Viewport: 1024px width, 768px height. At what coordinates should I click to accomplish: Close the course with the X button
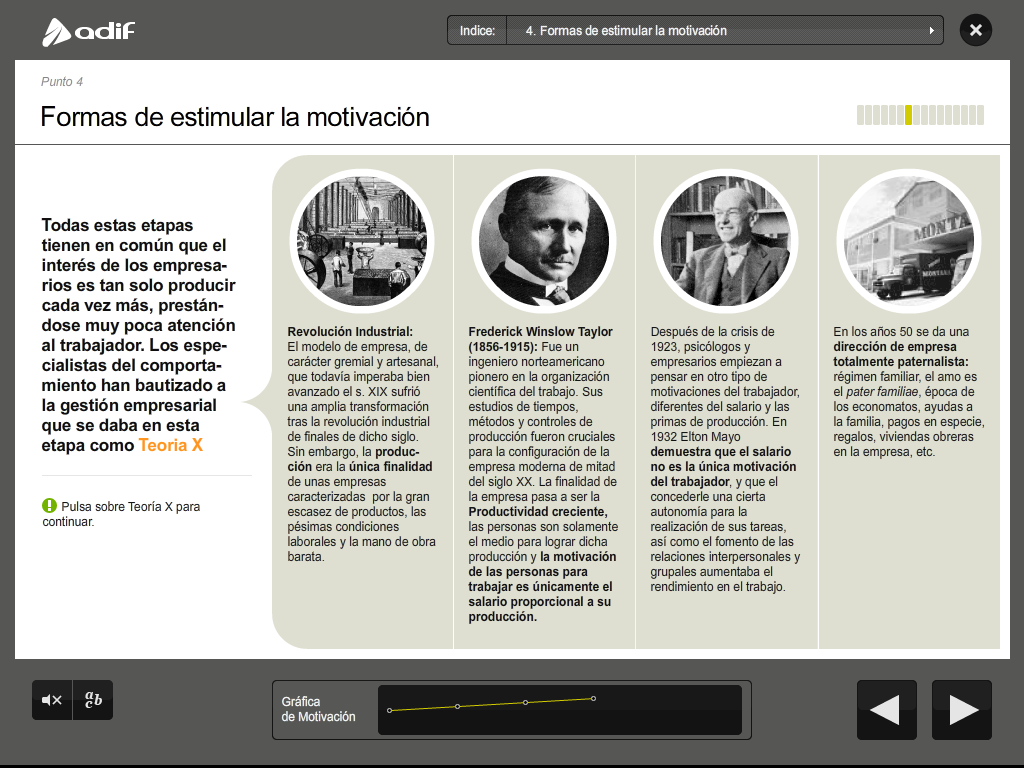tap(975, 30)
